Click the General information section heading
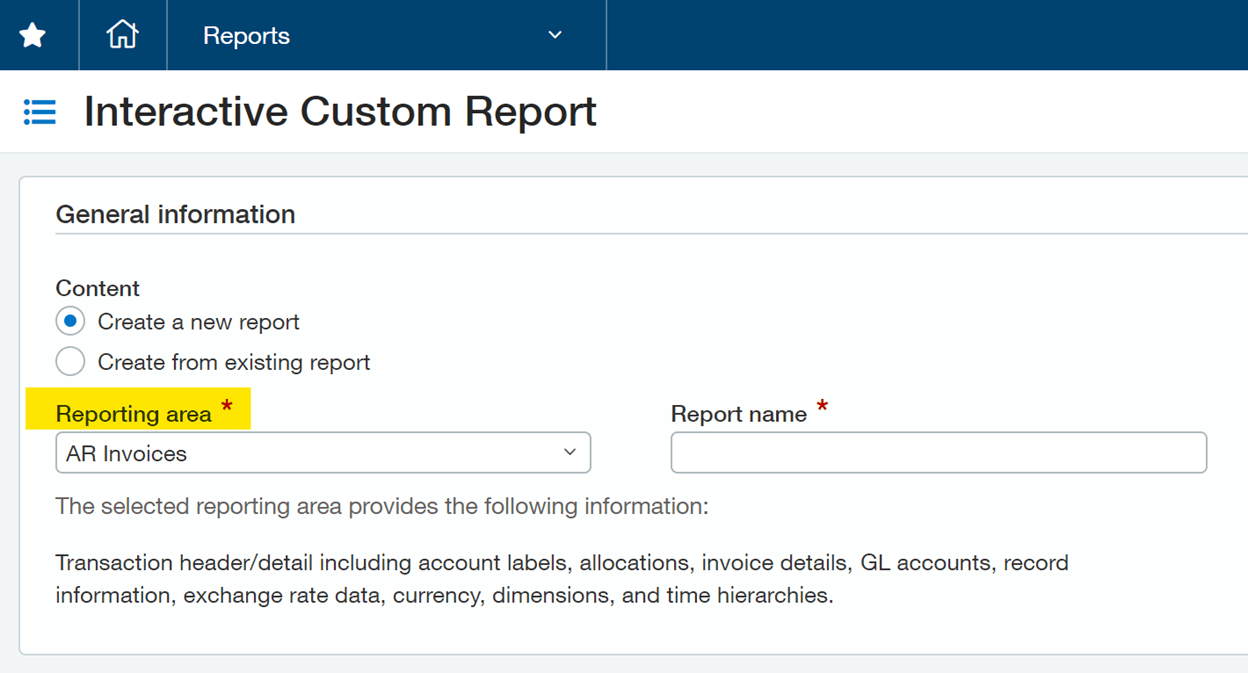The height and width of the screenshot is (673, 1248). pyautogui.click(x=175, y=214)
